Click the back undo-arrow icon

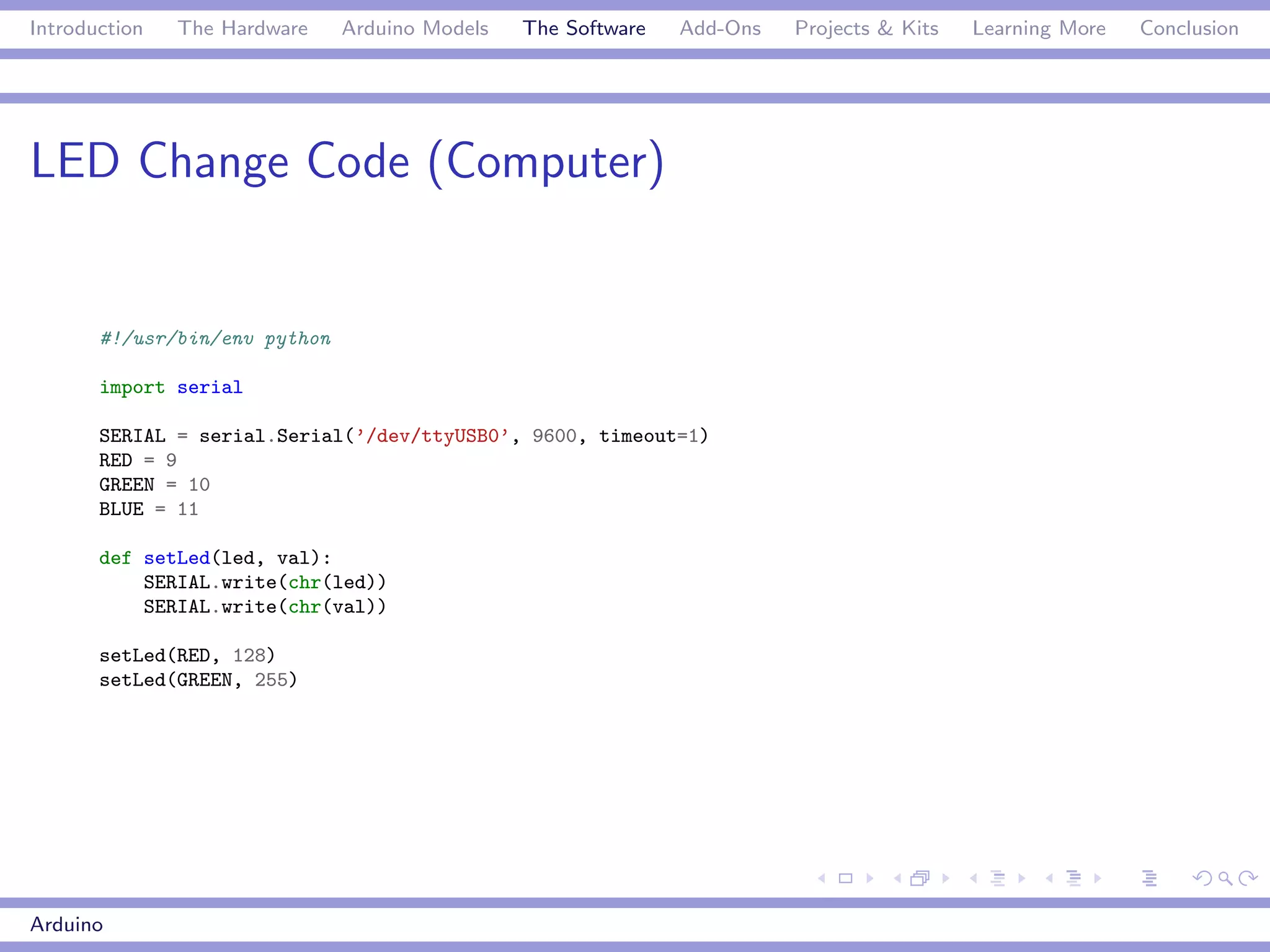(1202, 878)
